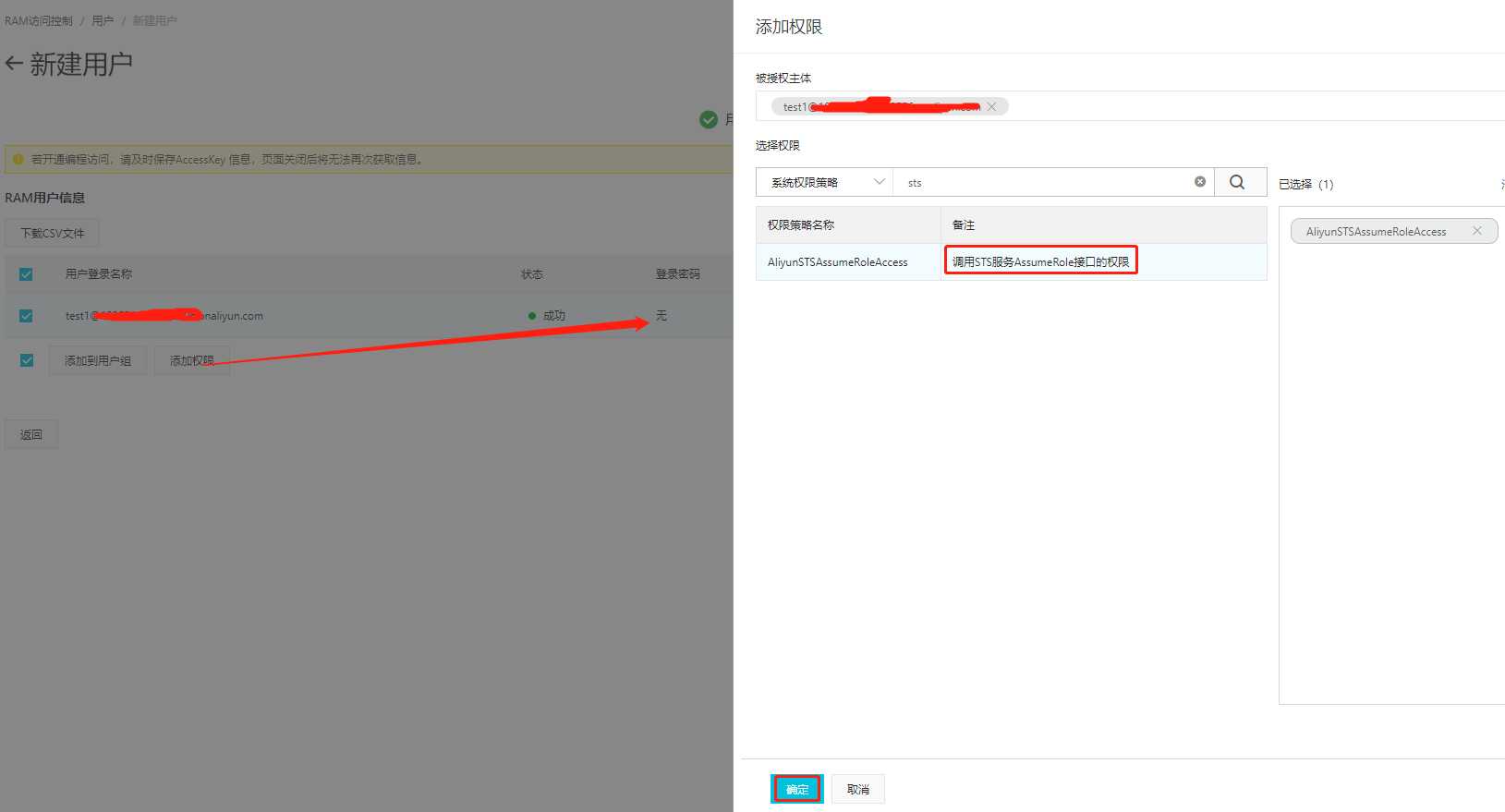Click the 用户登录名称 column header

pyautogui.click(x=99, y=274)
